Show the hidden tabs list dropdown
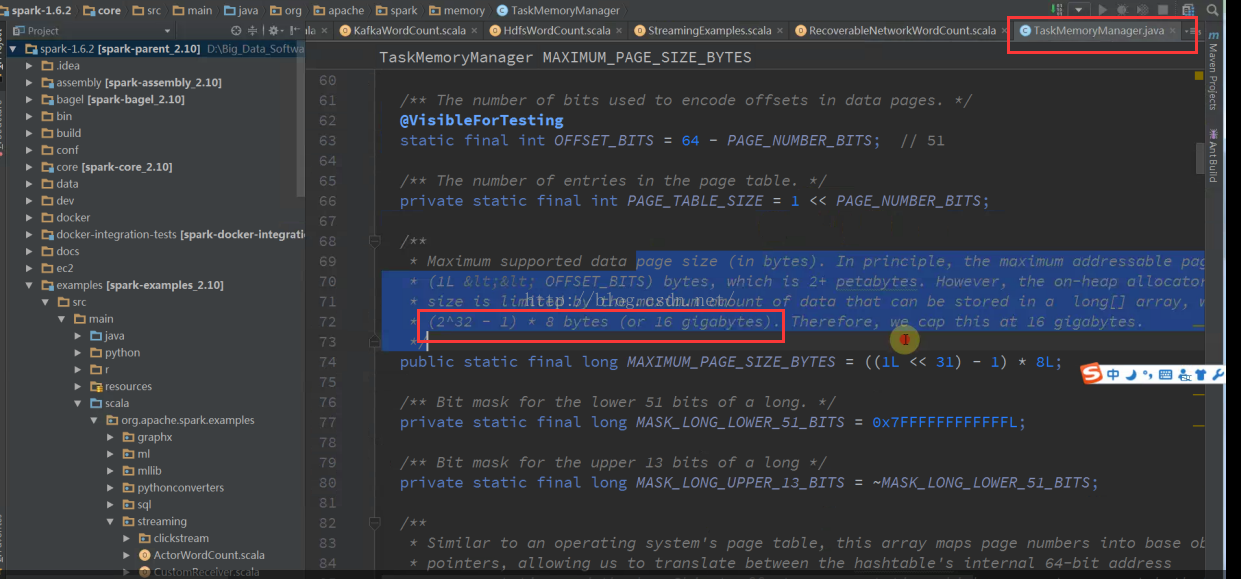 pos(1190,31)
